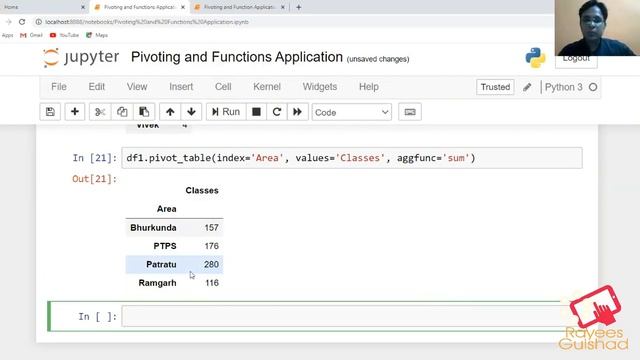
Task: Click the Classes column header
Action: (202, 191)
